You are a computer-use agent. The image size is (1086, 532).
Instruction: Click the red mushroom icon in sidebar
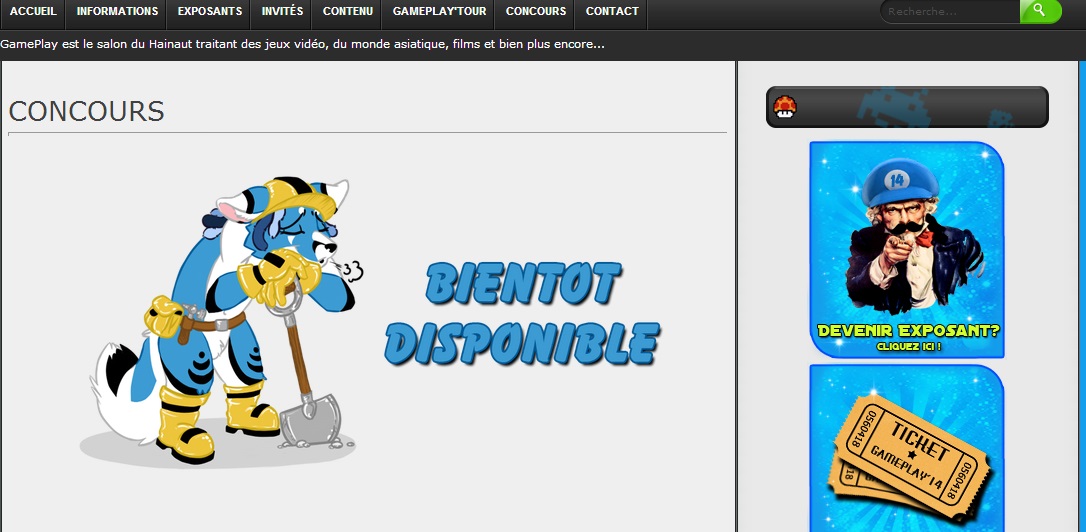(x=786, y=106)
